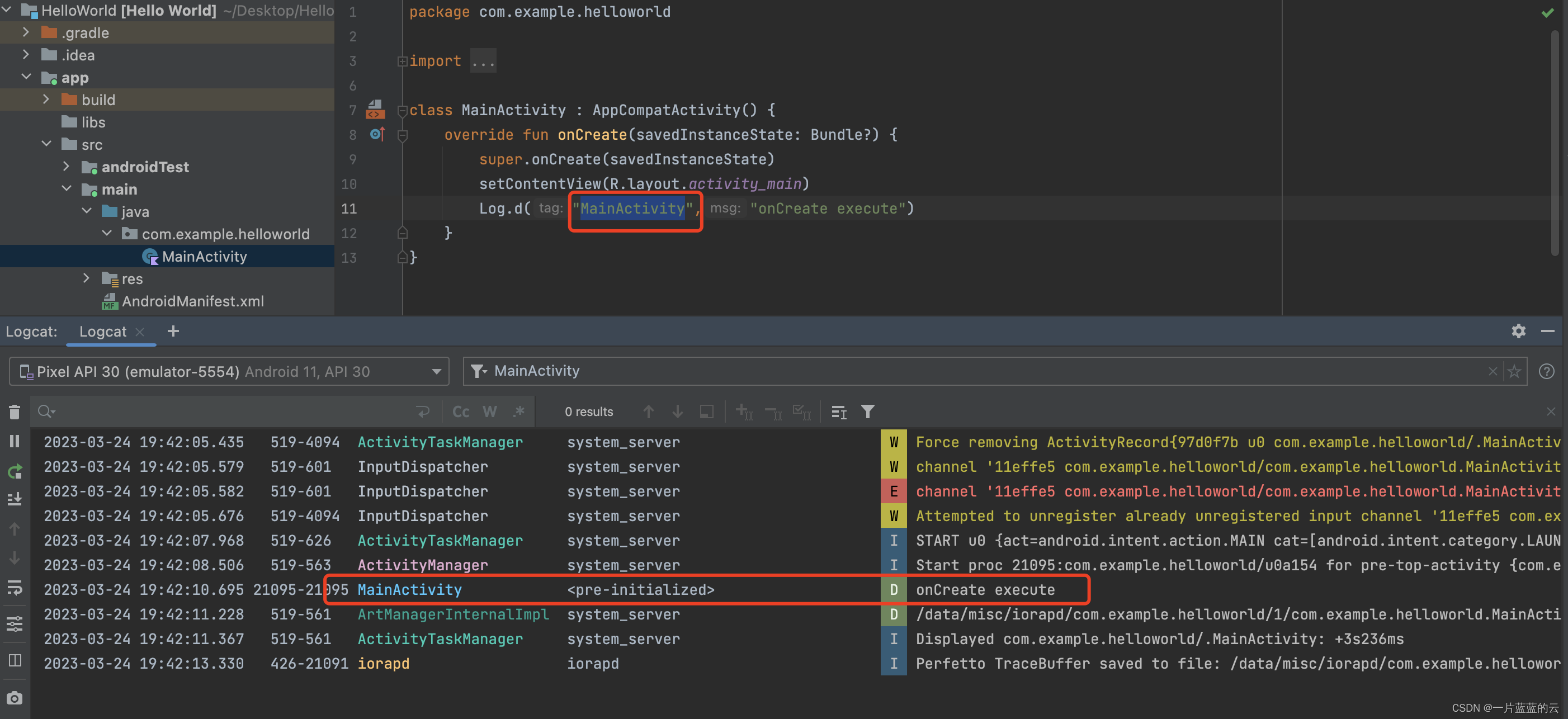Image resolution: width=1568 pixels, height=719 pixels.
Task: Open AndroidManifest.xml from project tree
Action: point(192,301)
